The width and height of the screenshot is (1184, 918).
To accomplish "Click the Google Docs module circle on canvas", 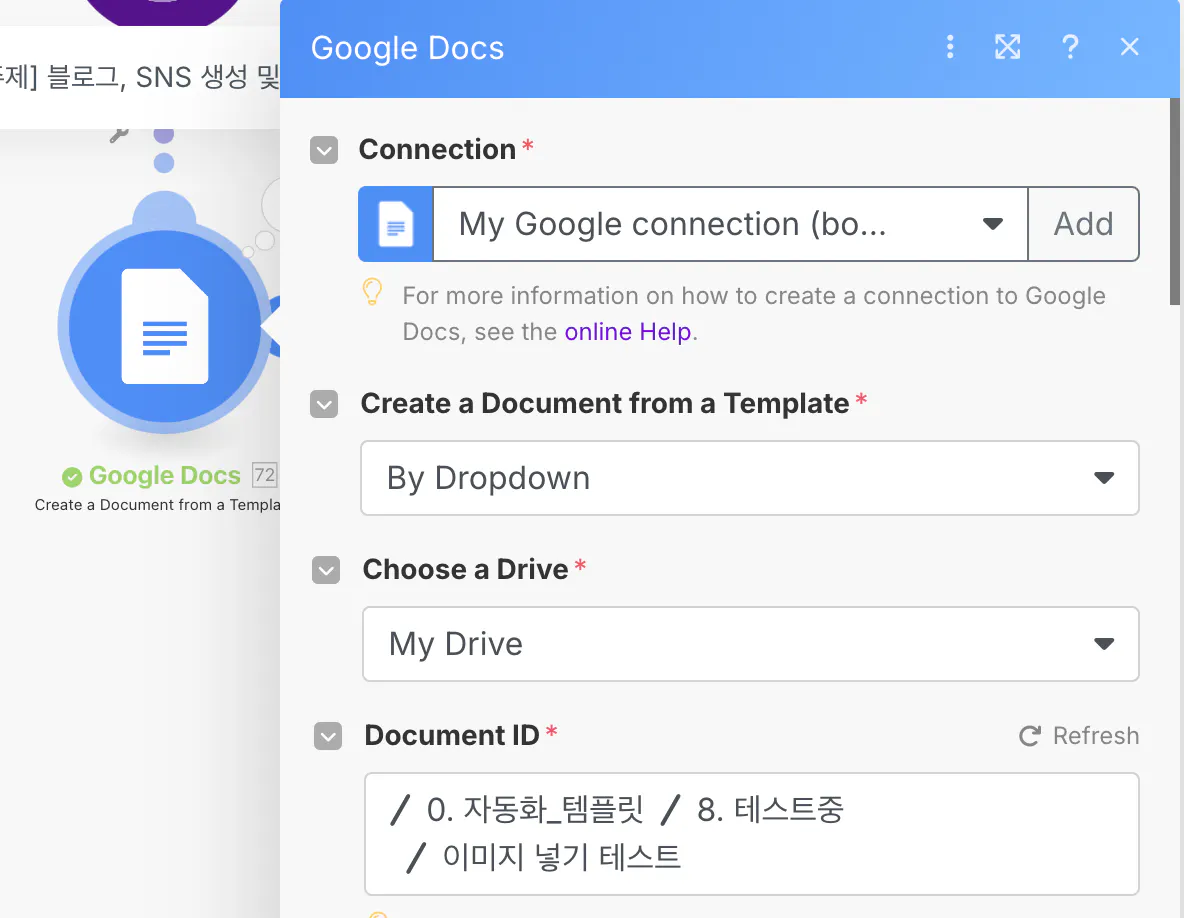I will pos(165,326).
